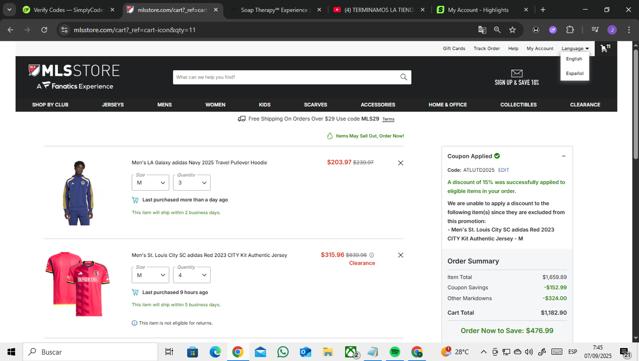
Task: Open Women category menu
Action: [216, 105]
